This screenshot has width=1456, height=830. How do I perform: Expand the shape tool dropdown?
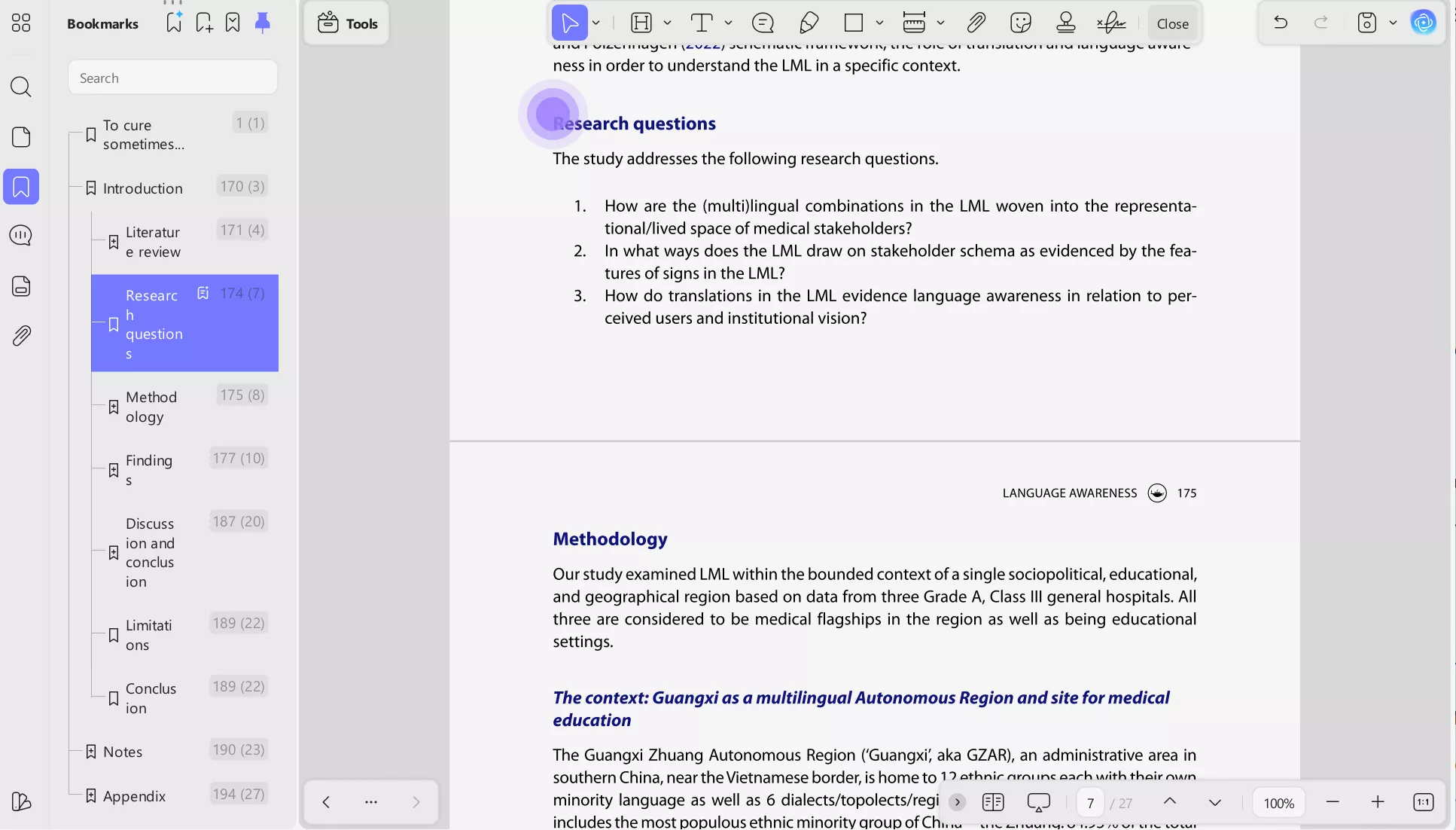point(879,23)
